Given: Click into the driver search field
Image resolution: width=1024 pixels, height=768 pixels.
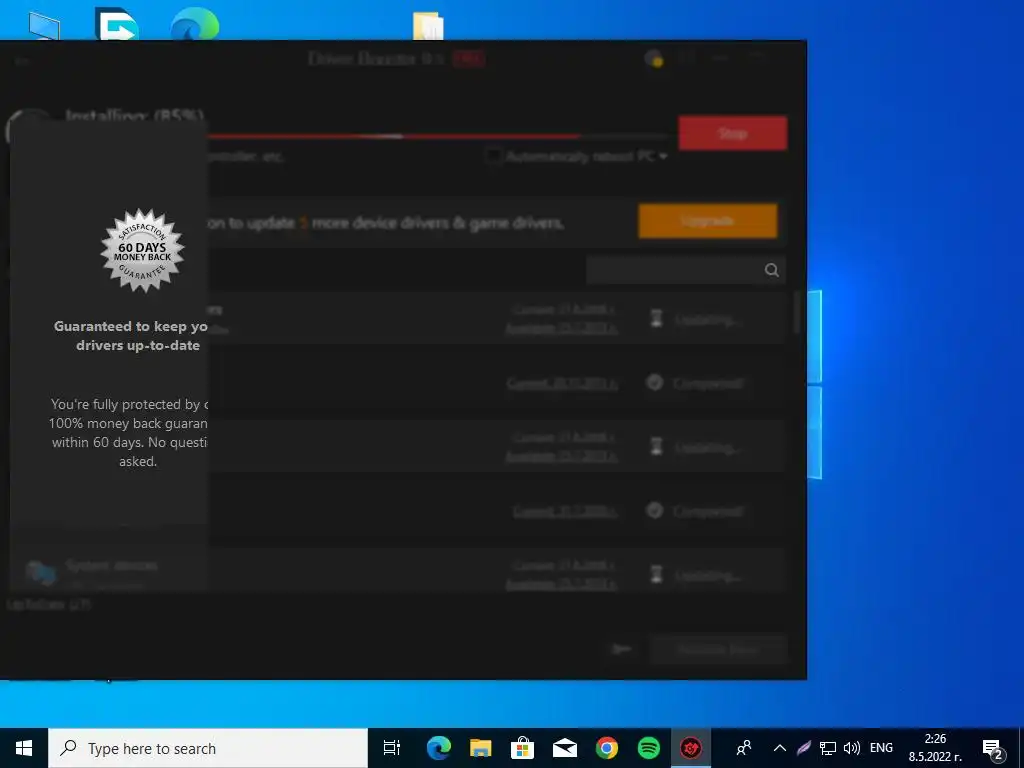Looking at the screenshot, I should (x=686, y=270).
